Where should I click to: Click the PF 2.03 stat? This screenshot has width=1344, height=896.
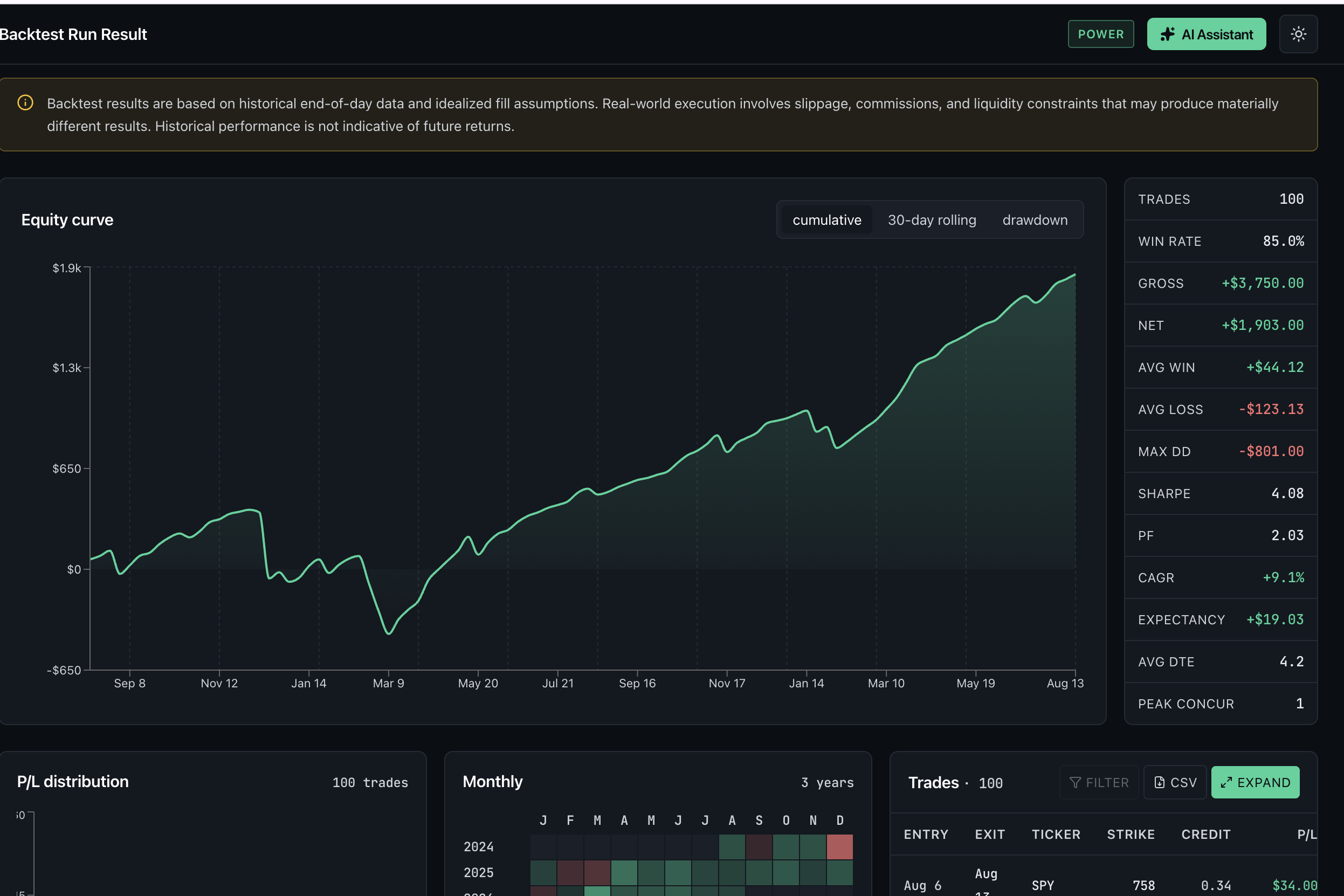coord(1221,535)
